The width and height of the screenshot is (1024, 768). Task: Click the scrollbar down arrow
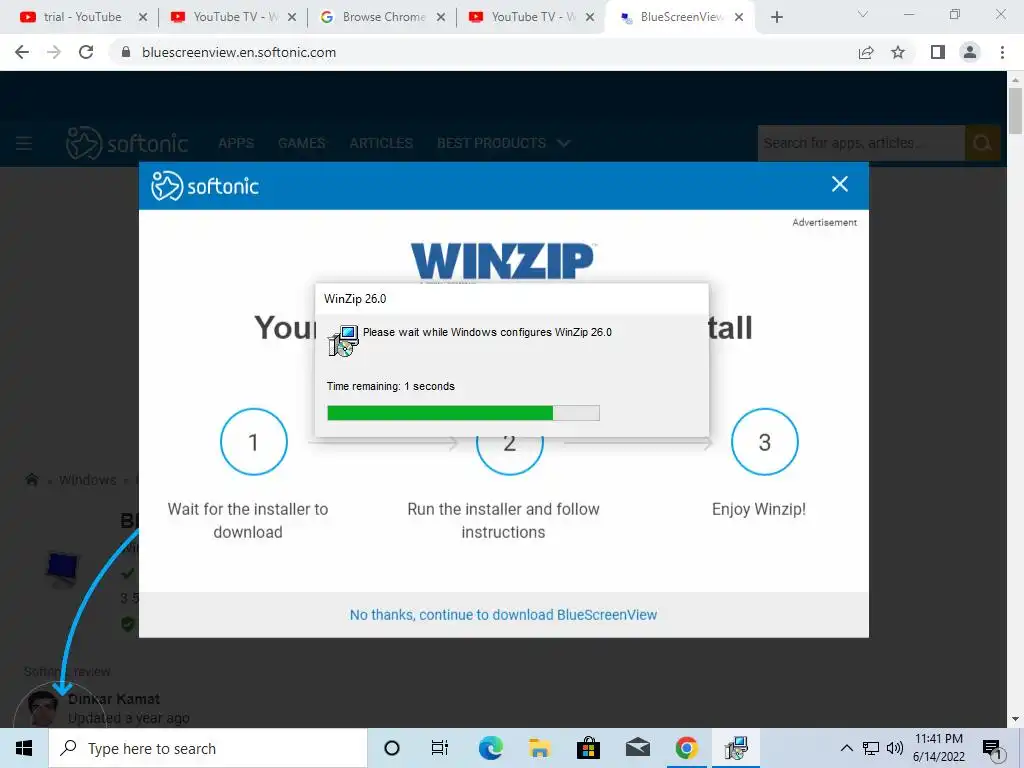[x=1015, y=719]
